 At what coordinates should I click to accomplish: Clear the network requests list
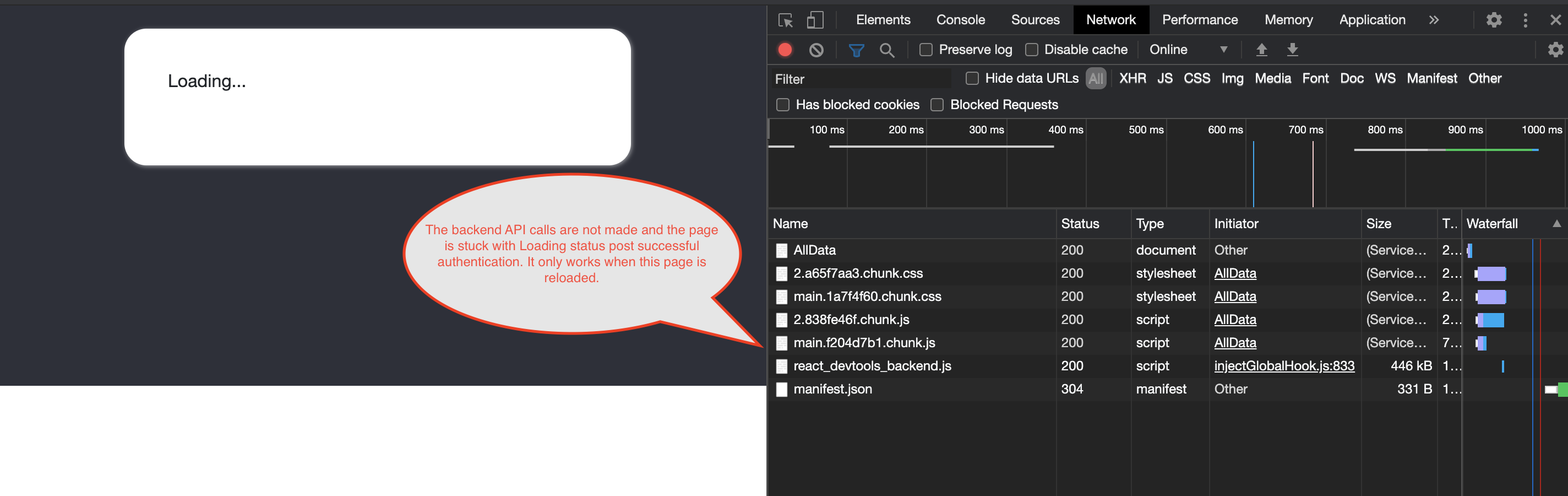816,50
